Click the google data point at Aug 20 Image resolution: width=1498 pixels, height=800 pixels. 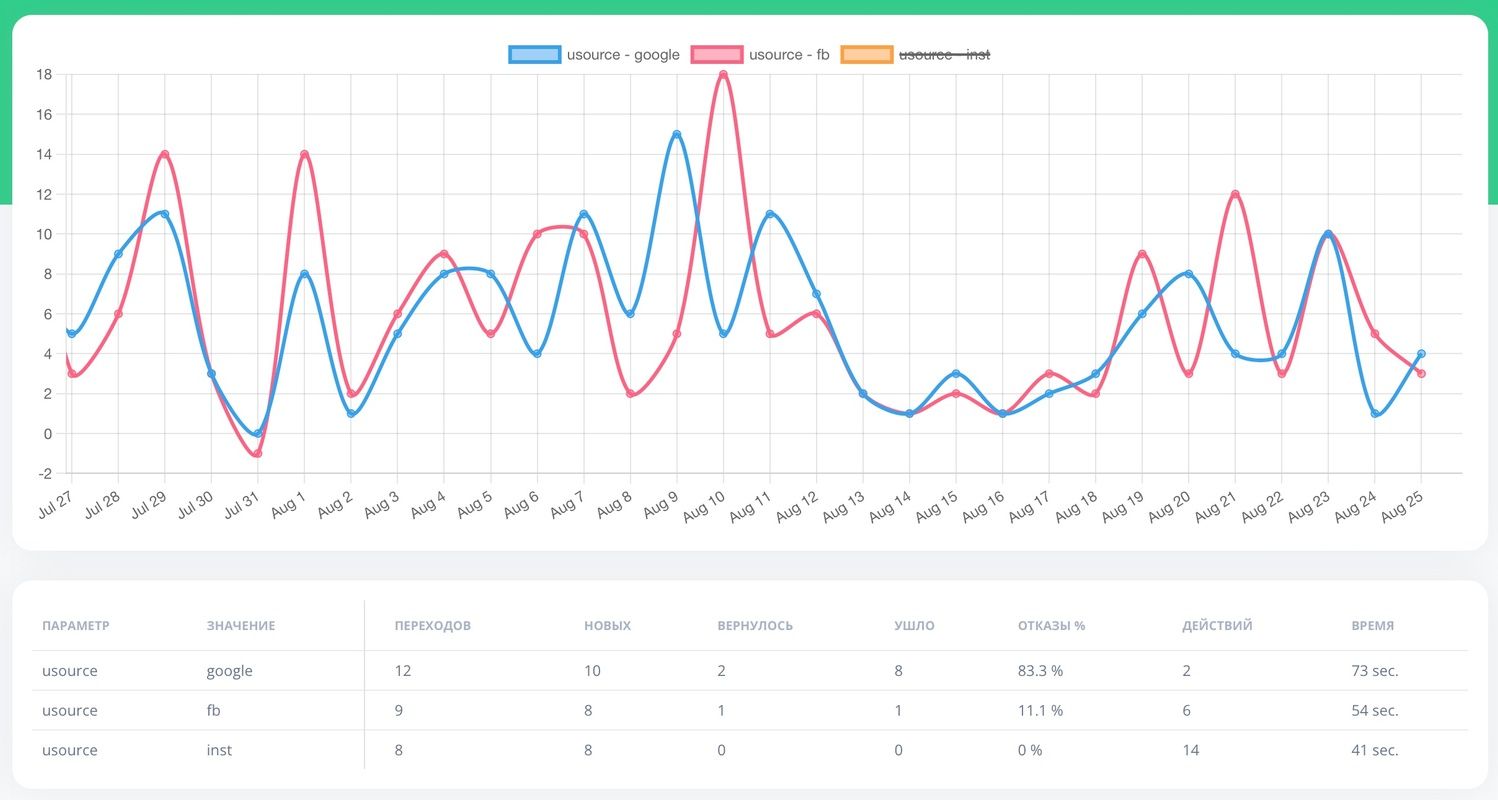(1188, 274)
